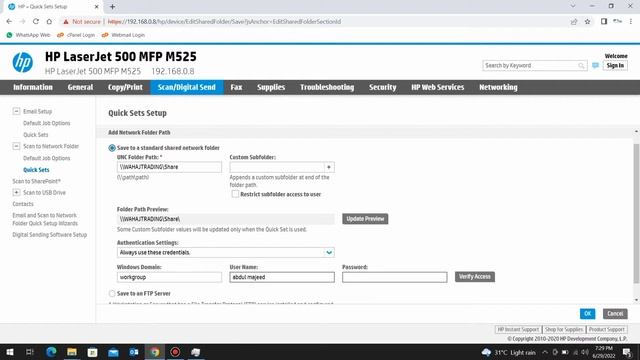The image size is (640, 360).
Task: Open the HP Web Services tab
Action: click(438, 87)
